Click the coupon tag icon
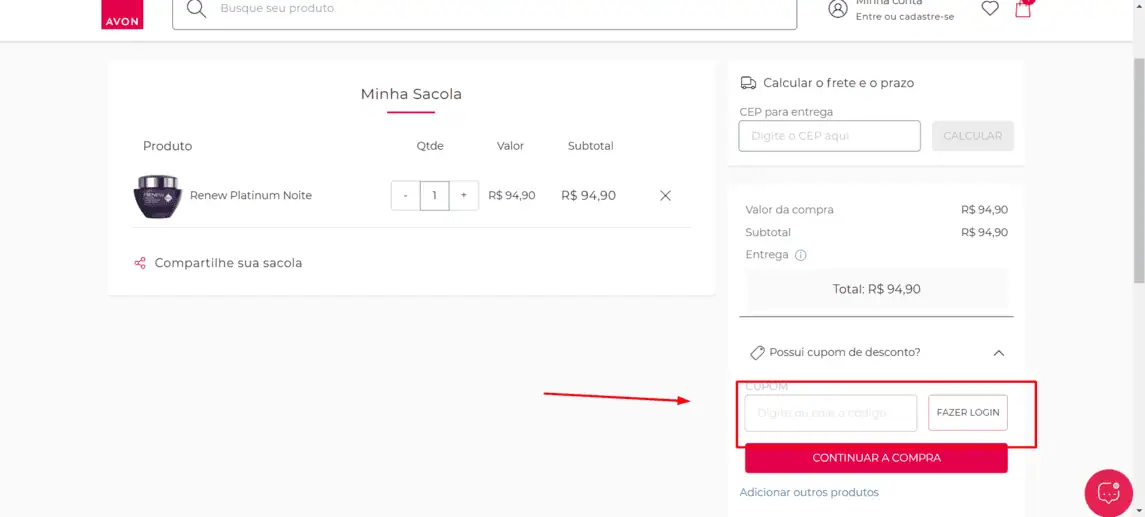Viewport: 1145px width, 517px height. point(757,353)
